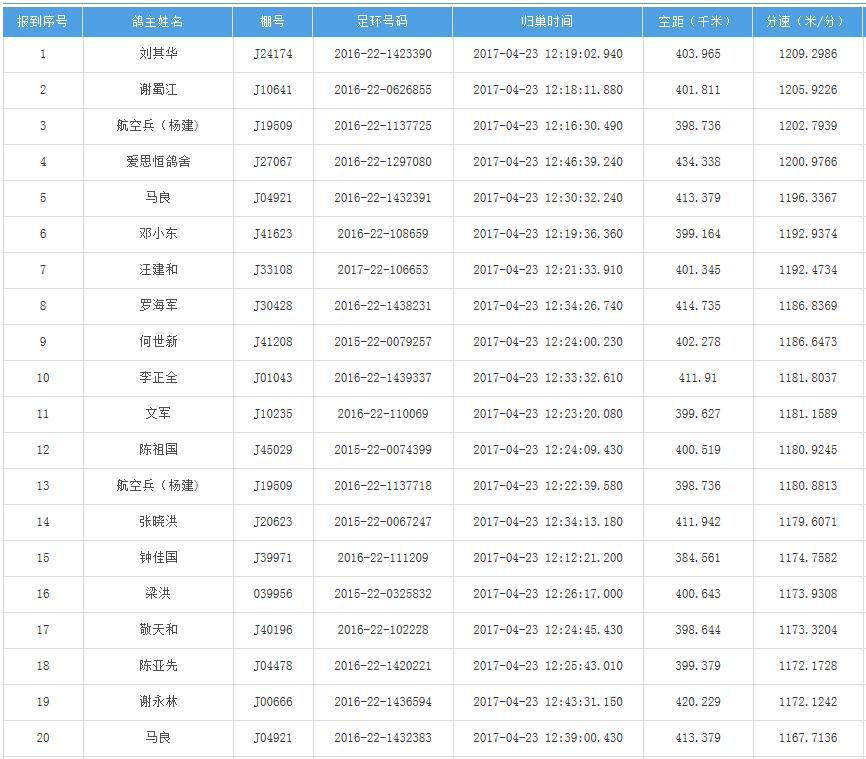
Task: Click the 空距（千米） column header
Action: tap(697, 21)
